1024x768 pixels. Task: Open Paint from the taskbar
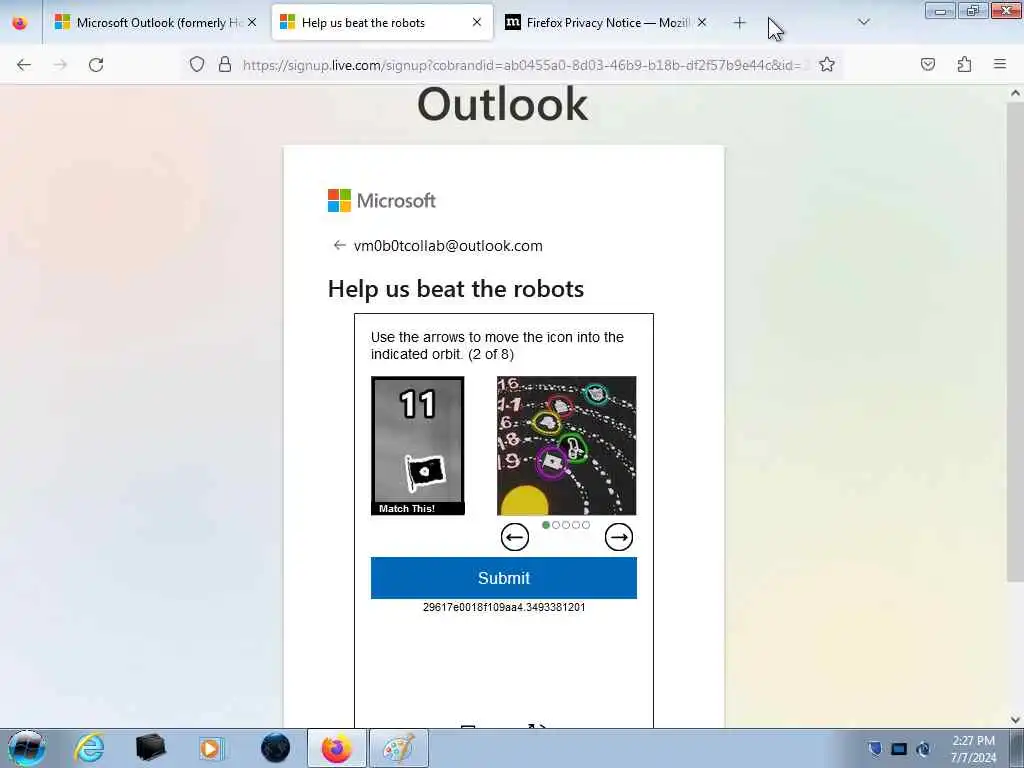(x=399, y=748)
